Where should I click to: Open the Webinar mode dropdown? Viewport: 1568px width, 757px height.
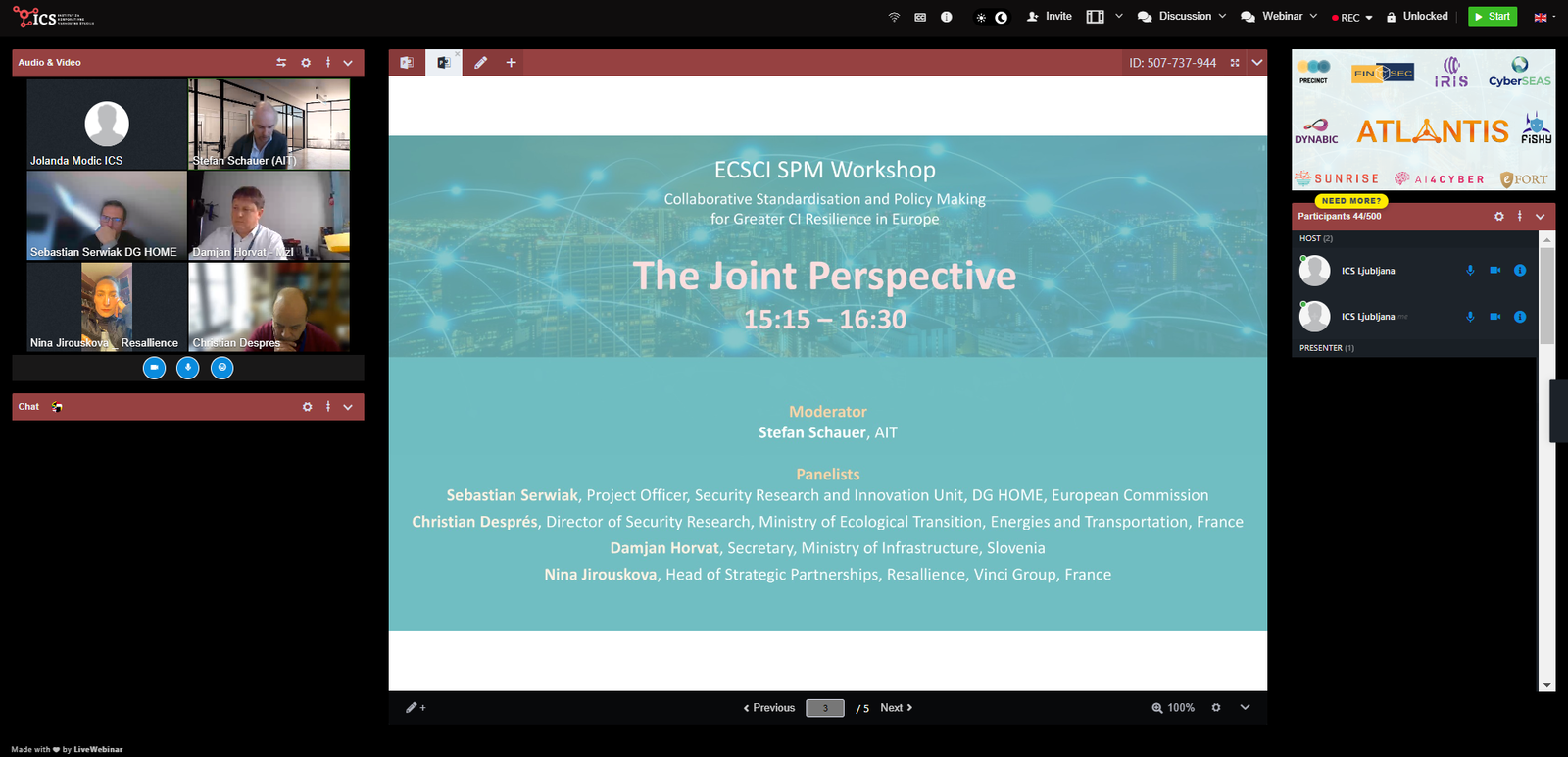pyautogui.click(x=1279, y=17)
